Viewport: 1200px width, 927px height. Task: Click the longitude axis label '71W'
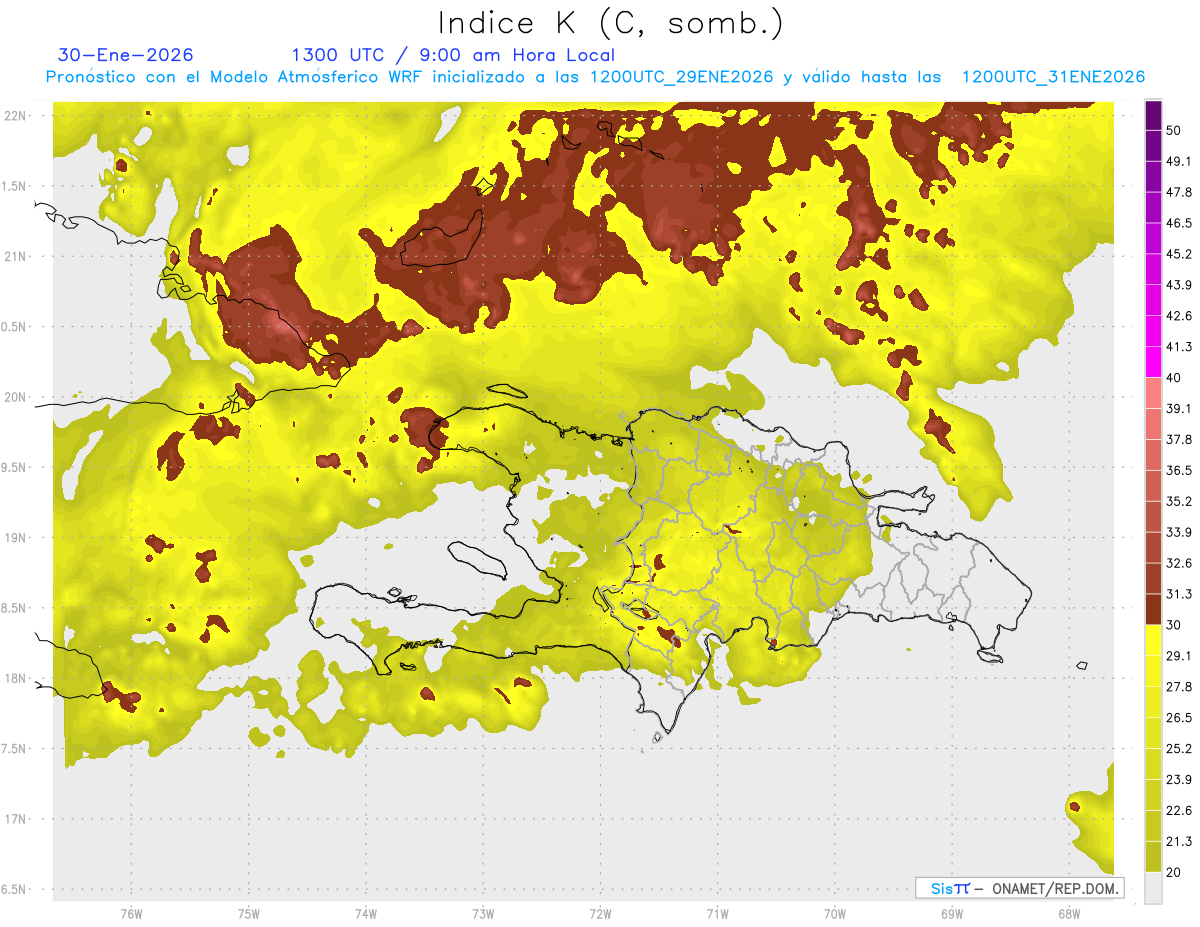click(717, 914)
